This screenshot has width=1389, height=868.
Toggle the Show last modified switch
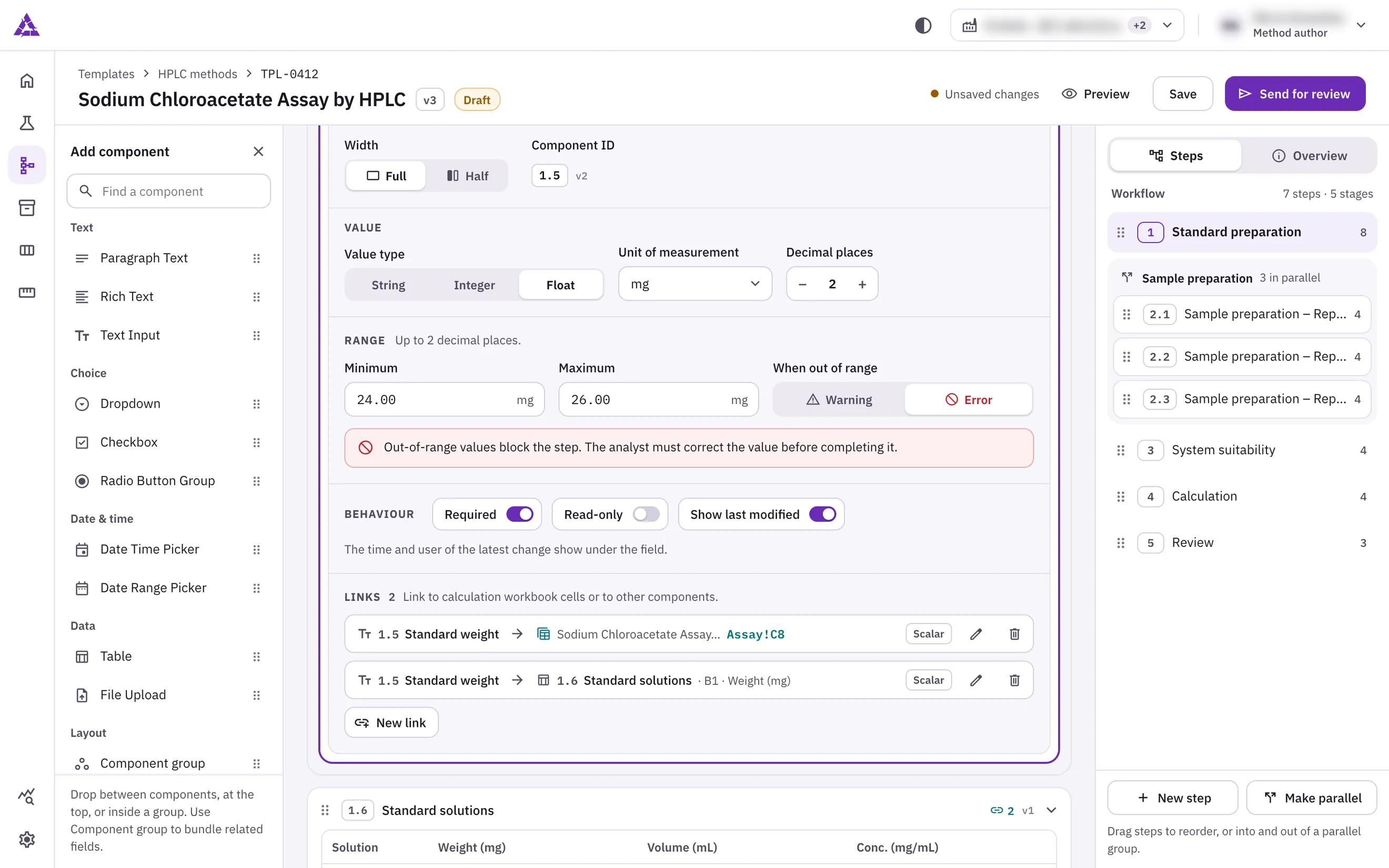point(822,514)
